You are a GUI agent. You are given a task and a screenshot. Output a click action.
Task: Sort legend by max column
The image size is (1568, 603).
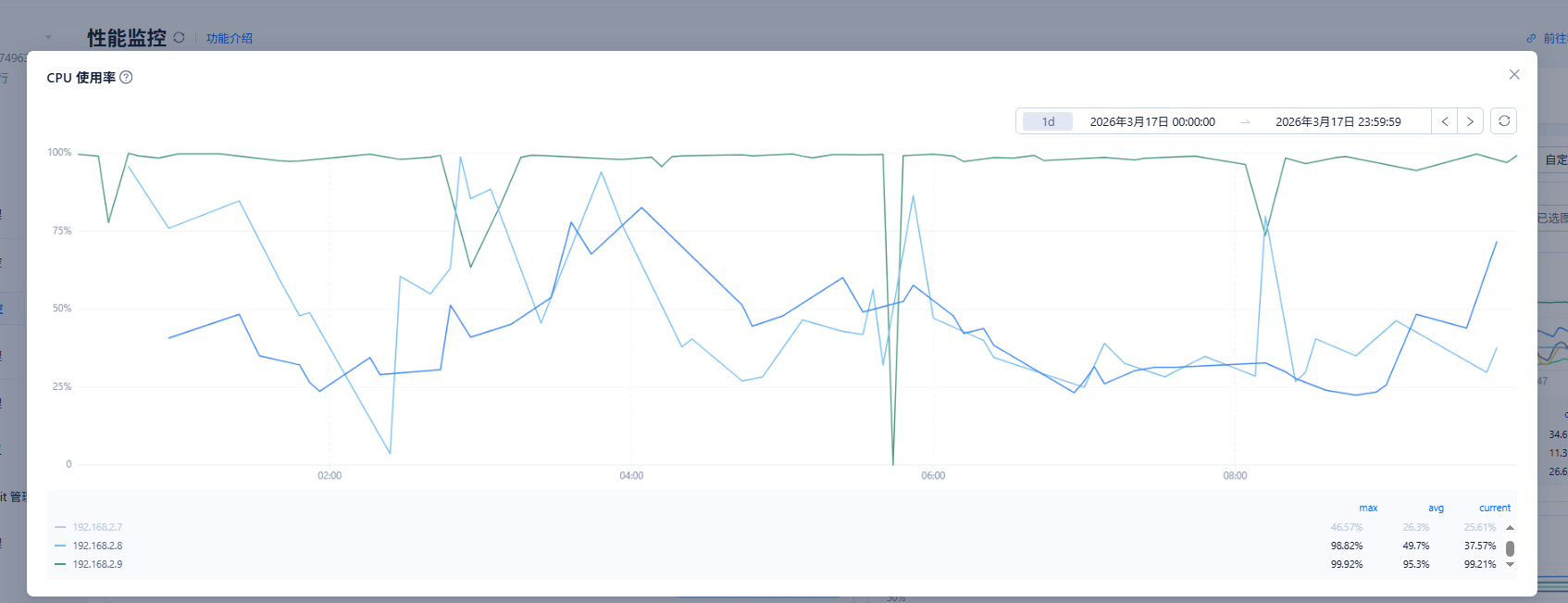pos(1368,508)
